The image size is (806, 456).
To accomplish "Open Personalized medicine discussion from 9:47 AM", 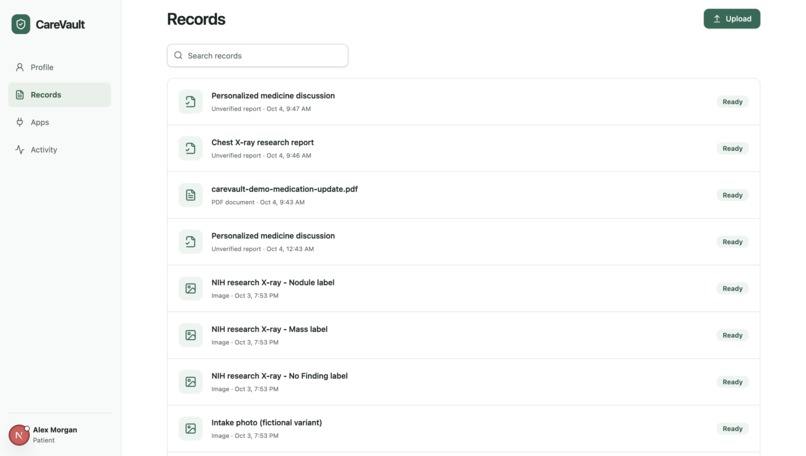I will [463, 102].
